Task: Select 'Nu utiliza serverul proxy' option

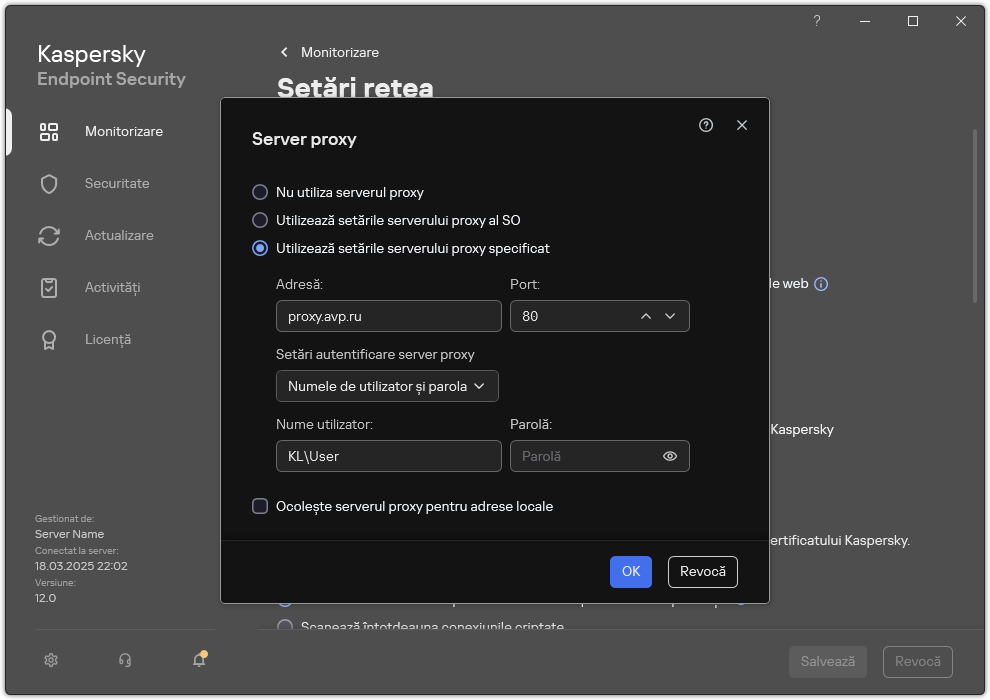Action: [261, 192]
